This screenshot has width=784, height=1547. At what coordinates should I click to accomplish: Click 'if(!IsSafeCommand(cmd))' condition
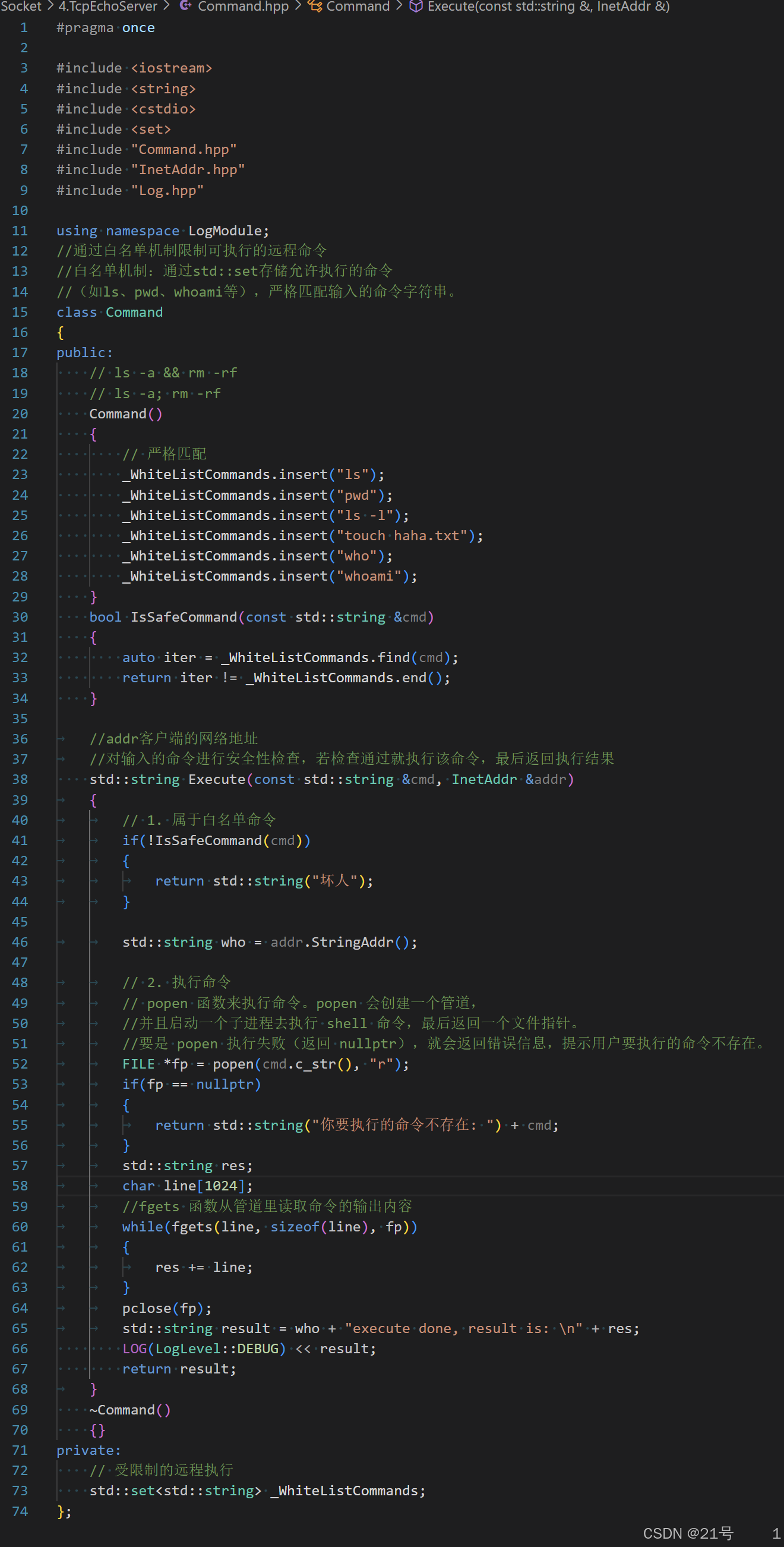[217, 840]
